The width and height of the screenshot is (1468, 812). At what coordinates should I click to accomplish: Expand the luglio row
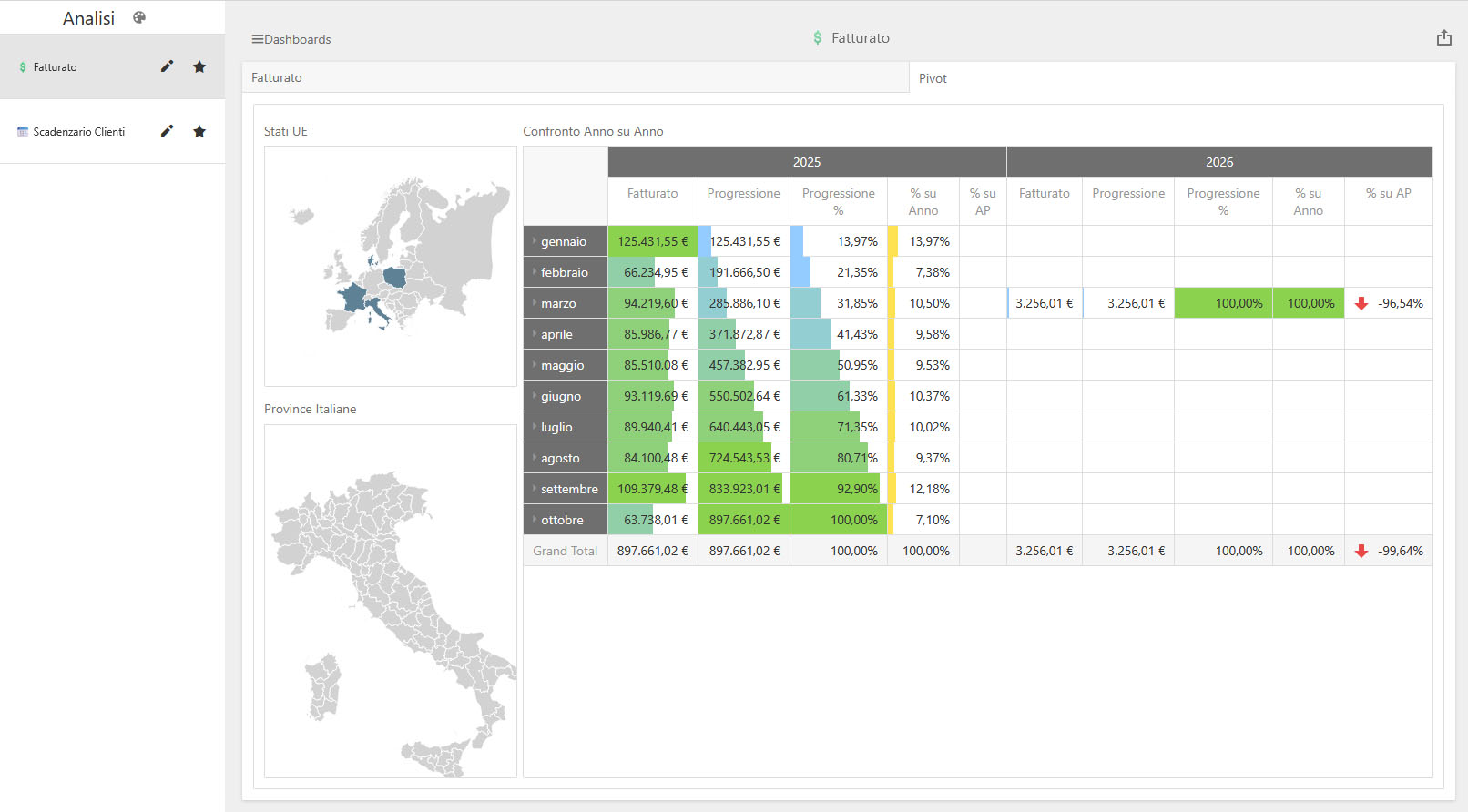[x=534, y=427]
